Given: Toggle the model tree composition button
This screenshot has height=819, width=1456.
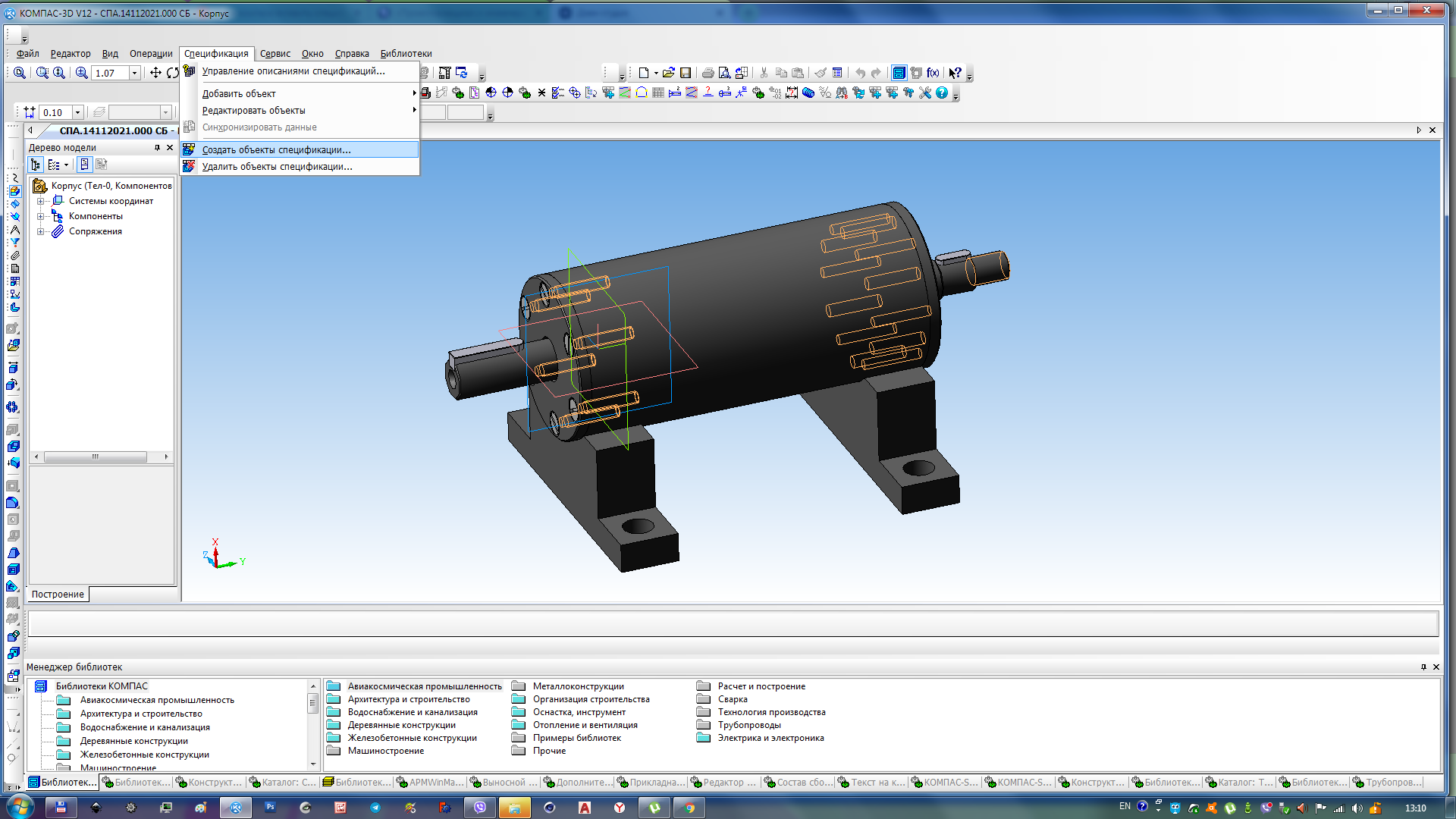Looking at the screenshot, I should (x=84, y=165).
